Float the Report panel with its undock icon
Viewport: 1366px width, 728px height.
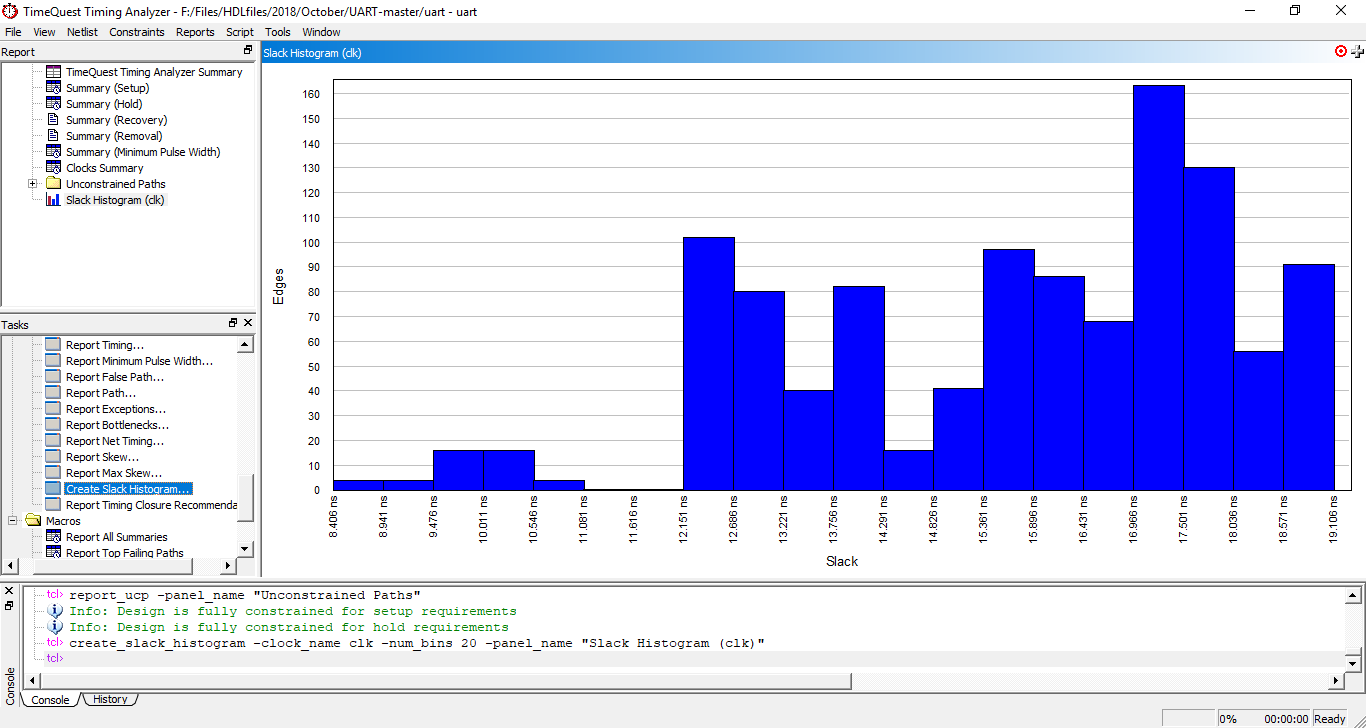pyautogui.click(x=248, y=51)
